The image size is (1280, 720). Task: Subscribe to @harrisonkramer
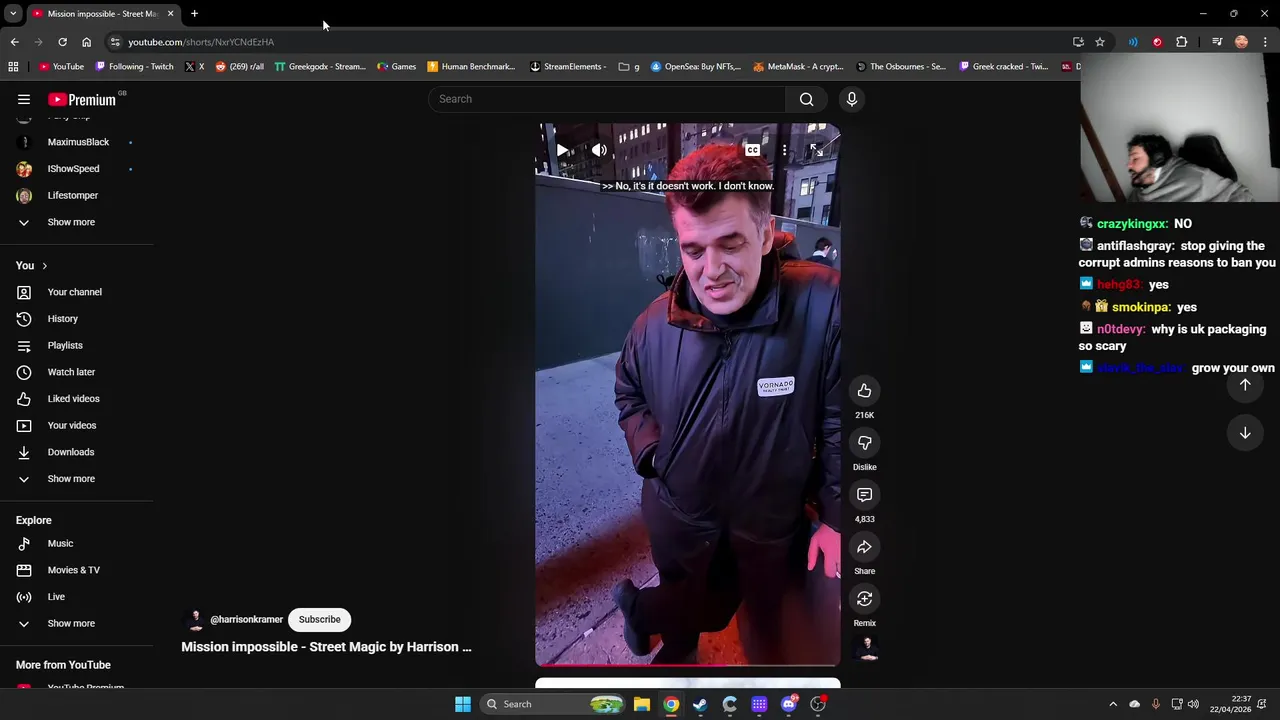point(319,619)
